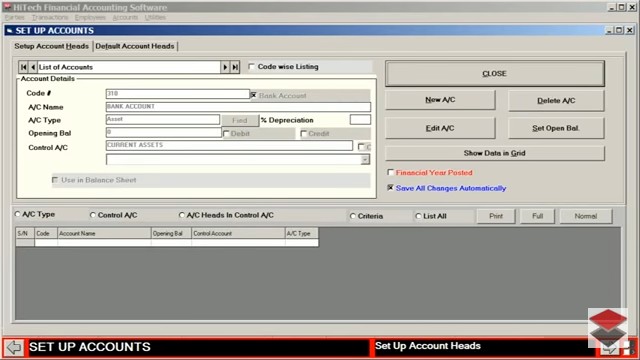Check the Debit opening balance box
Screen dimensions: 640x360
click(x=227, y=133)
